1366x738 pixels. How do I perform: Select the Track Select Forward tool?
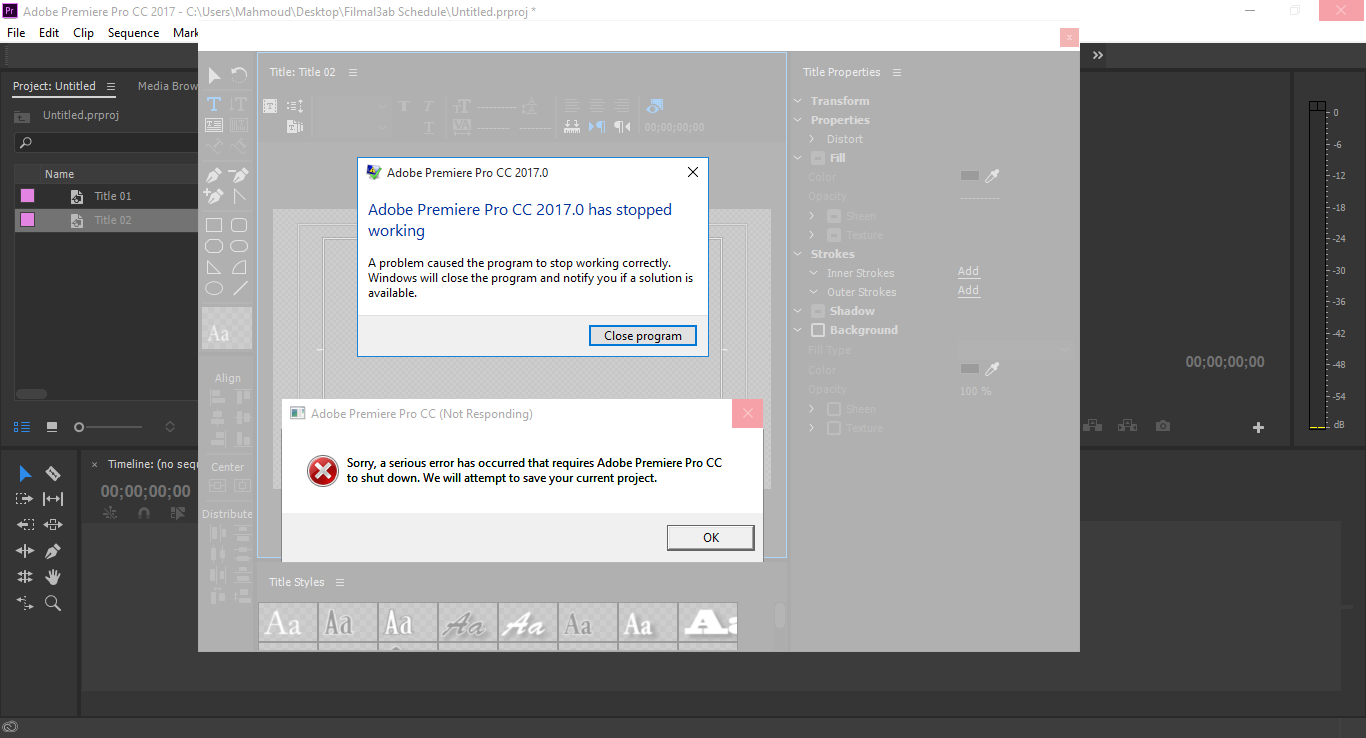25,499
